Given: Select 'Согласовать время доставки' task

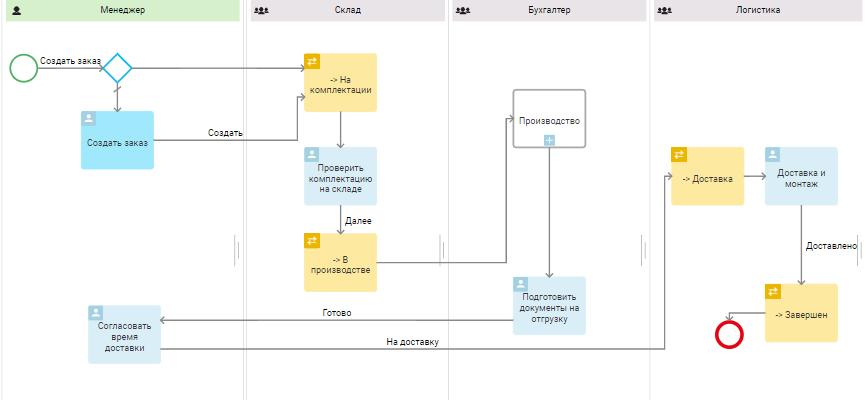Looking at the screenshot, I should 124,336.
